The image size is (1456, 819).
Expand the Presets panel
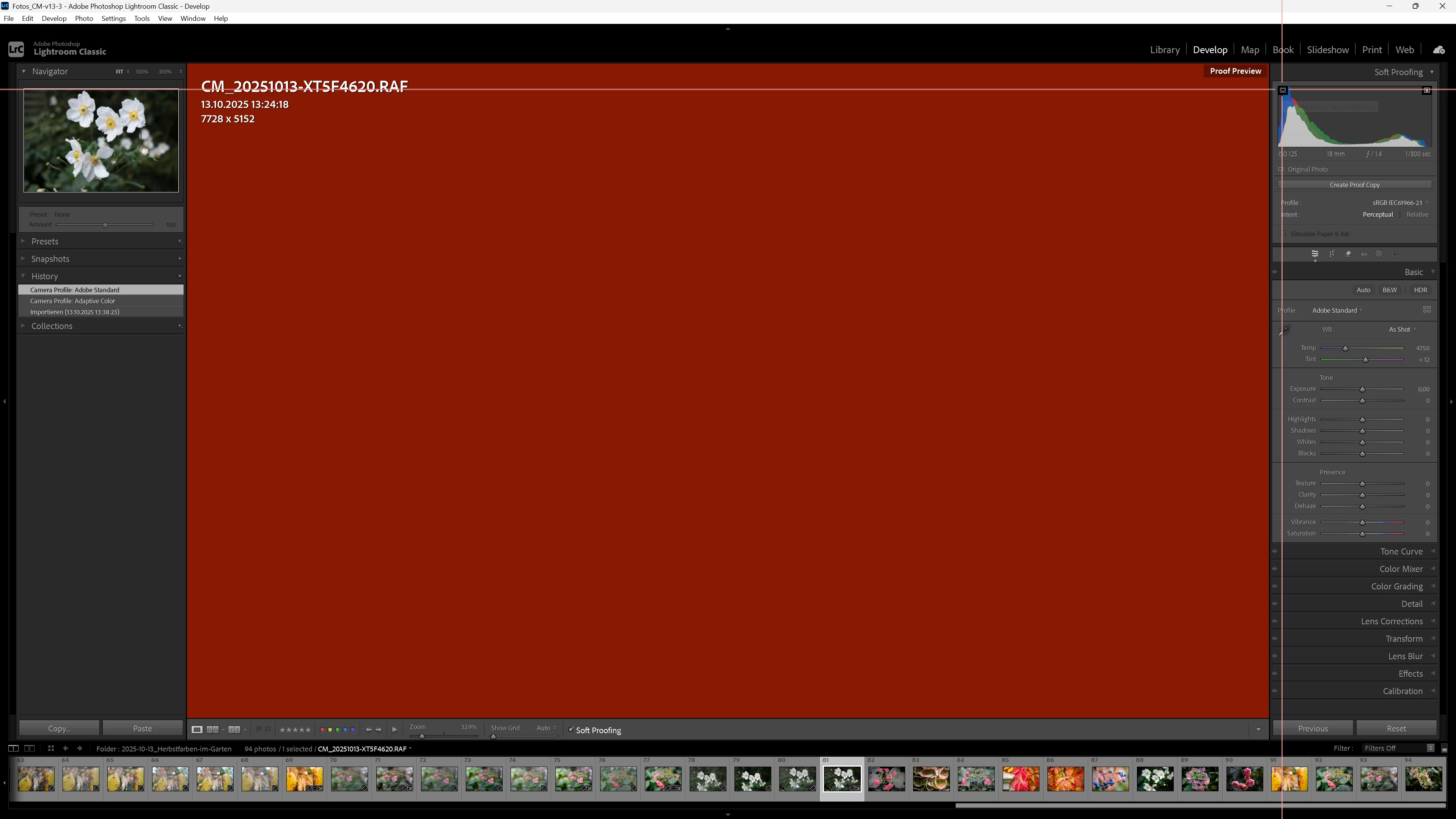(23, 241)
